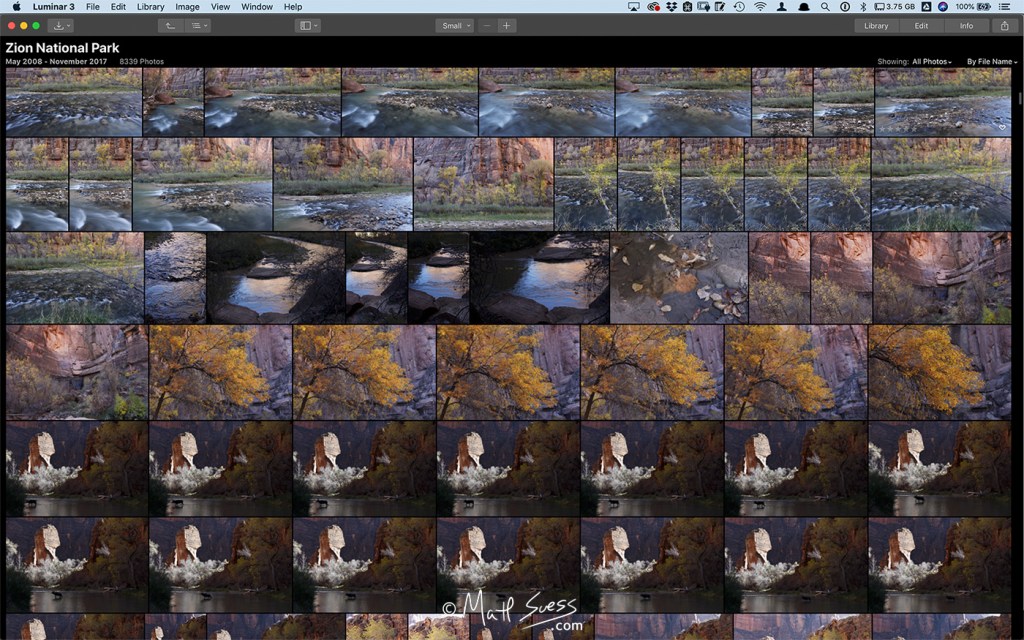Image resolution: width=1024 pixels, height=640 pixels.
Task: Expand the Small thumbnail size dropdown
Action: [x=455, y=26]
